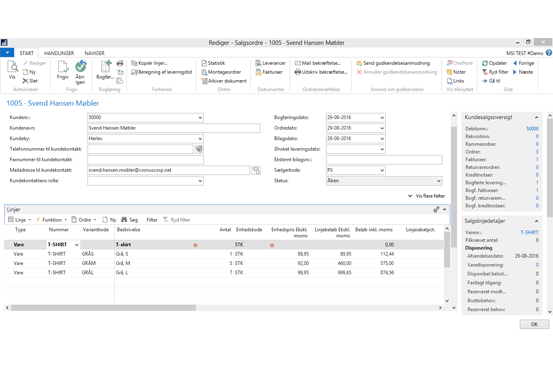The width and height of the screenshot is (553, 369).
Task: Click Ryd filter in ribbon
Action: (x=495, y=72)
